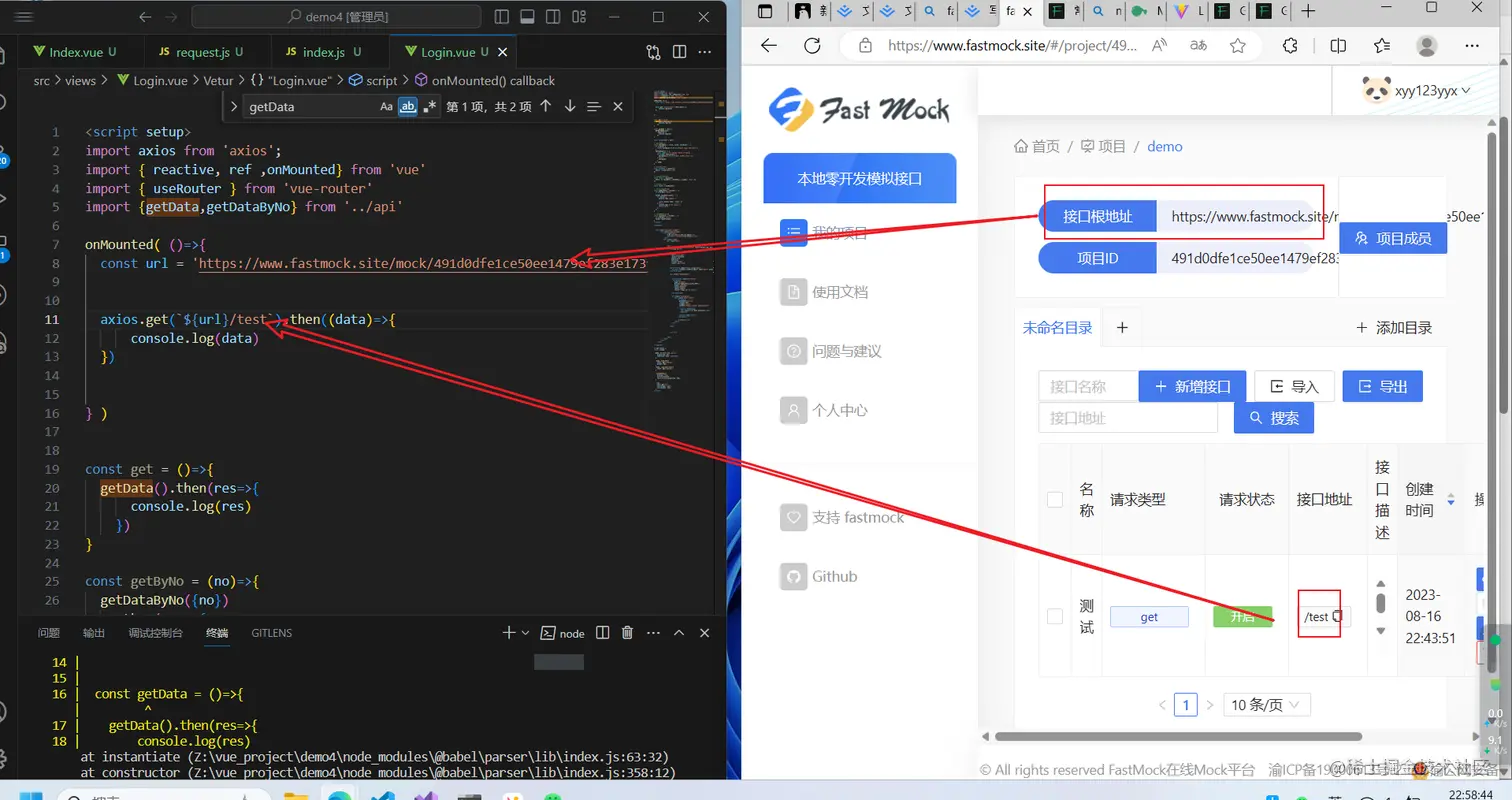
Task: Click 添加目录 to add a directory
Action: (x=1394, y=328)
